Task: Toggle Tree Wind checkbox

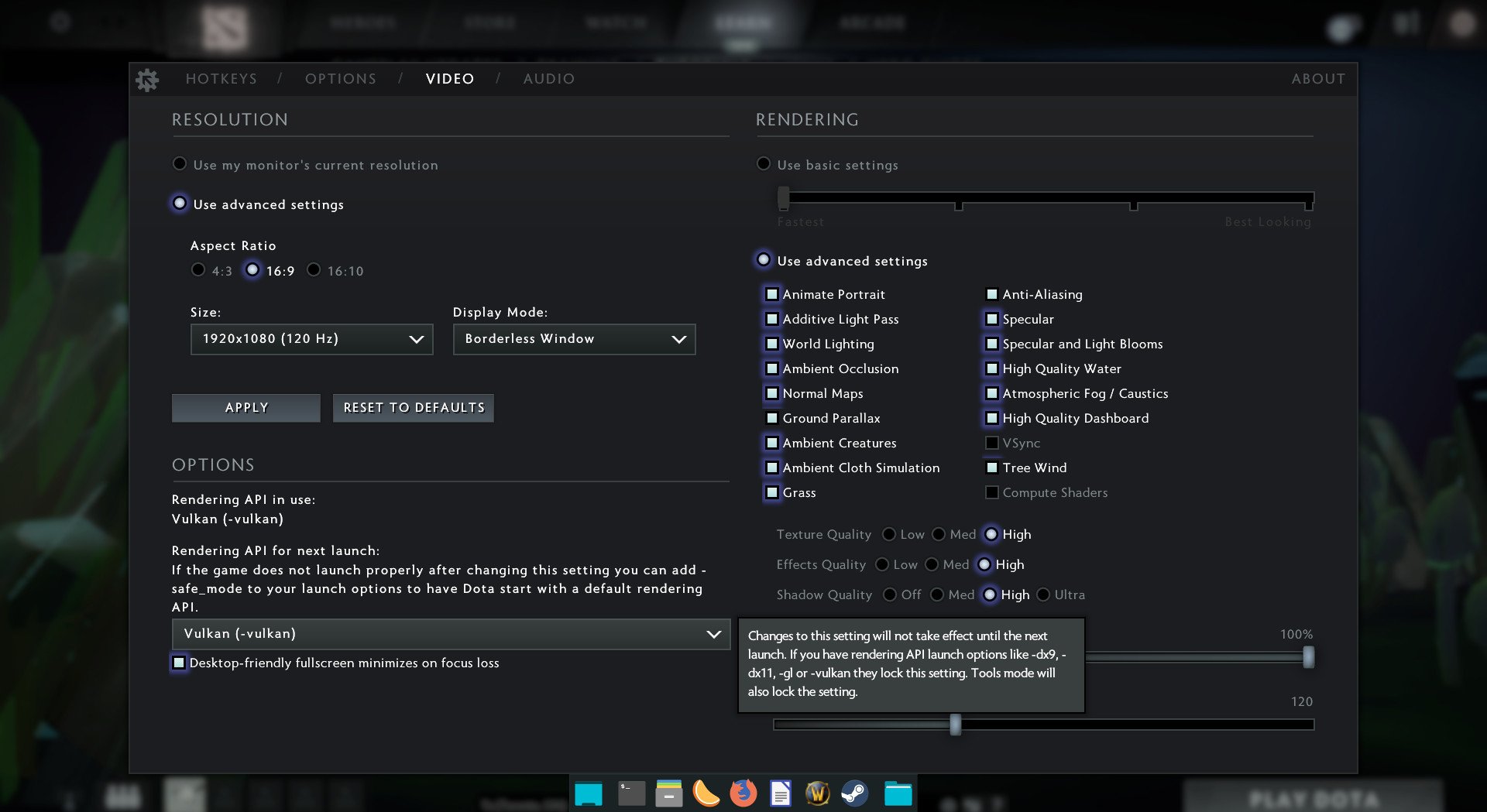Action: [x=992, y=468]
